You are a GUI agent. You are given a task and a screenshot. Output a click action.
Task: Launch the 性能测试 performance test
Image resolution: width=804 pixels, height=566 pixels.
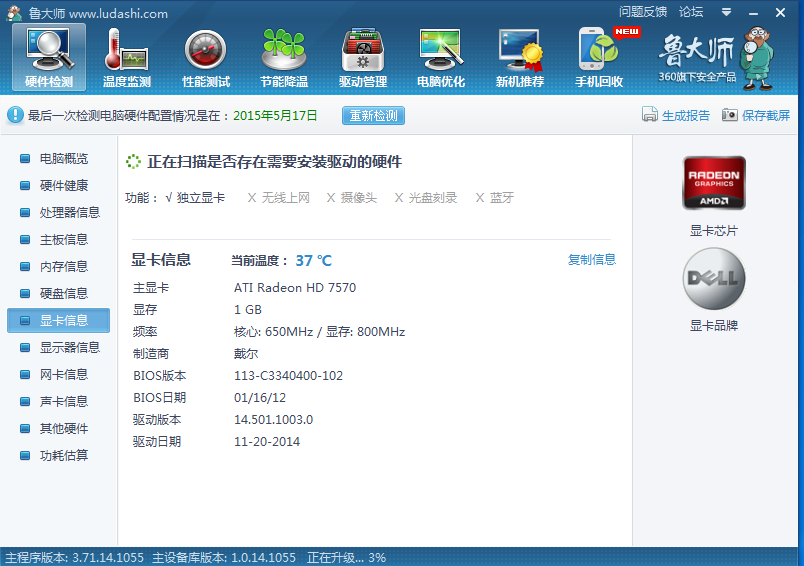[206, 58]
